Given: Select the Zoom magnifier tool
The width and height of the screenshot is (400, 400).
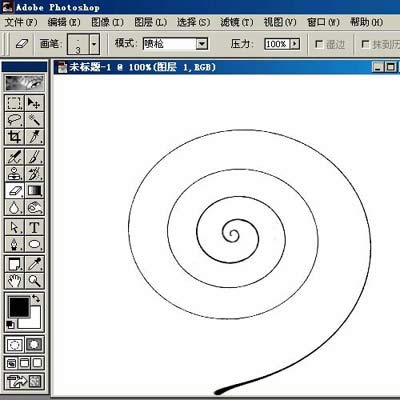Looking at the screenshot, I should click(34, 281).
